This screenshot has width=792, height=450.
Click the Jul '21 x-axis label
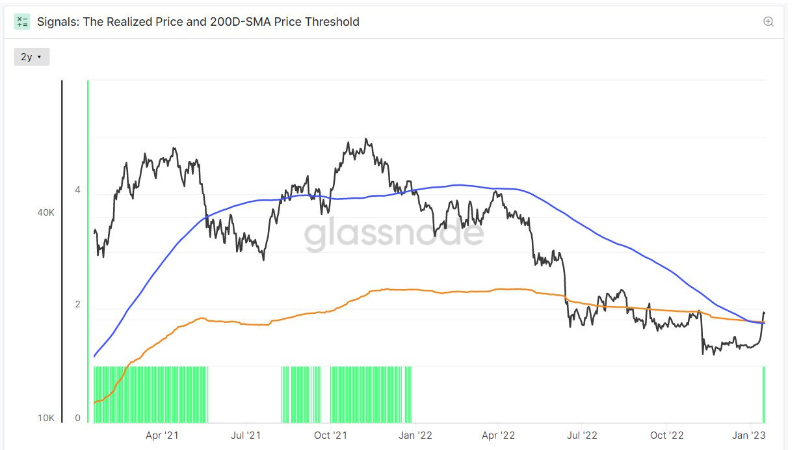point(246,435)
